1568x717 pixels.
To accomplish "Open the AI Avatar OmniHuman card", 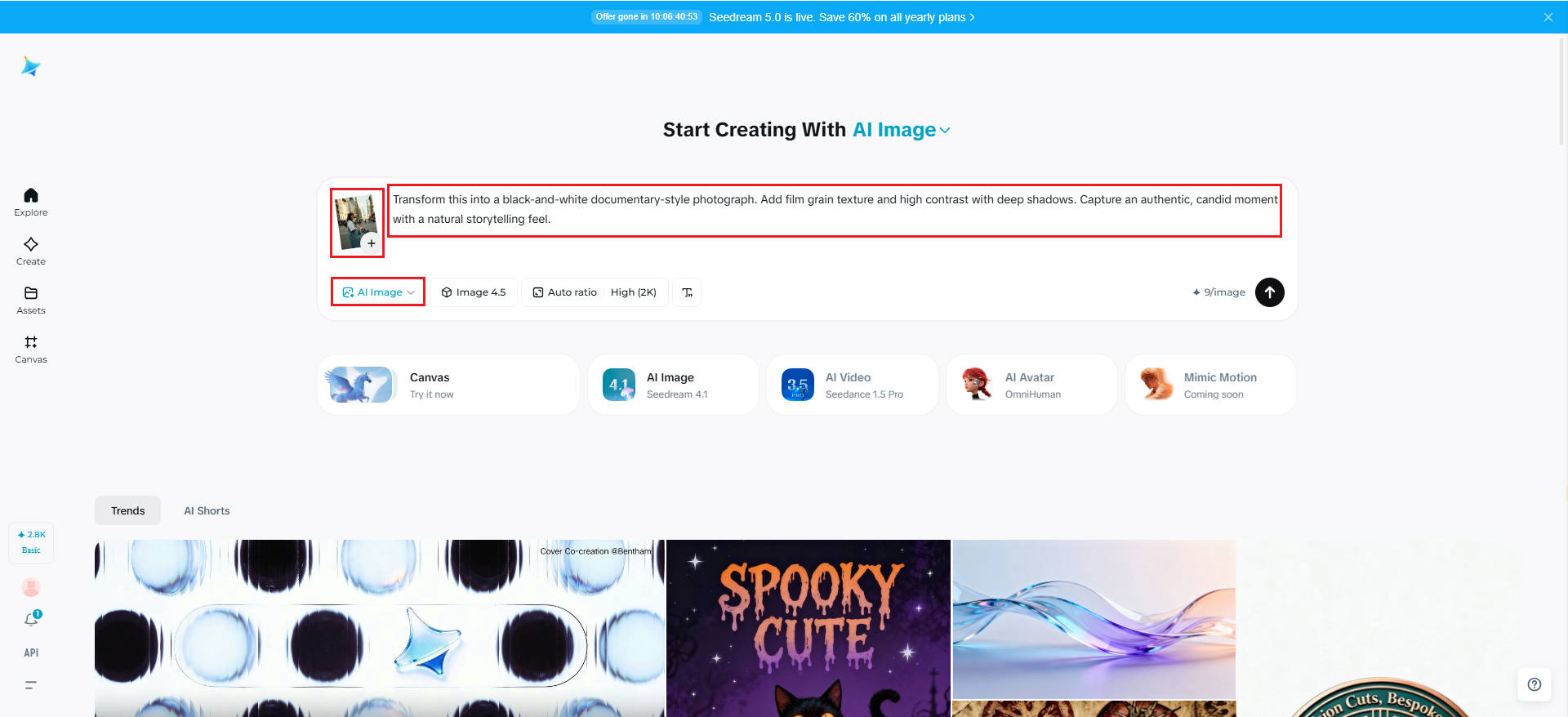I will pyautogui.click(x=1031, y=385).
